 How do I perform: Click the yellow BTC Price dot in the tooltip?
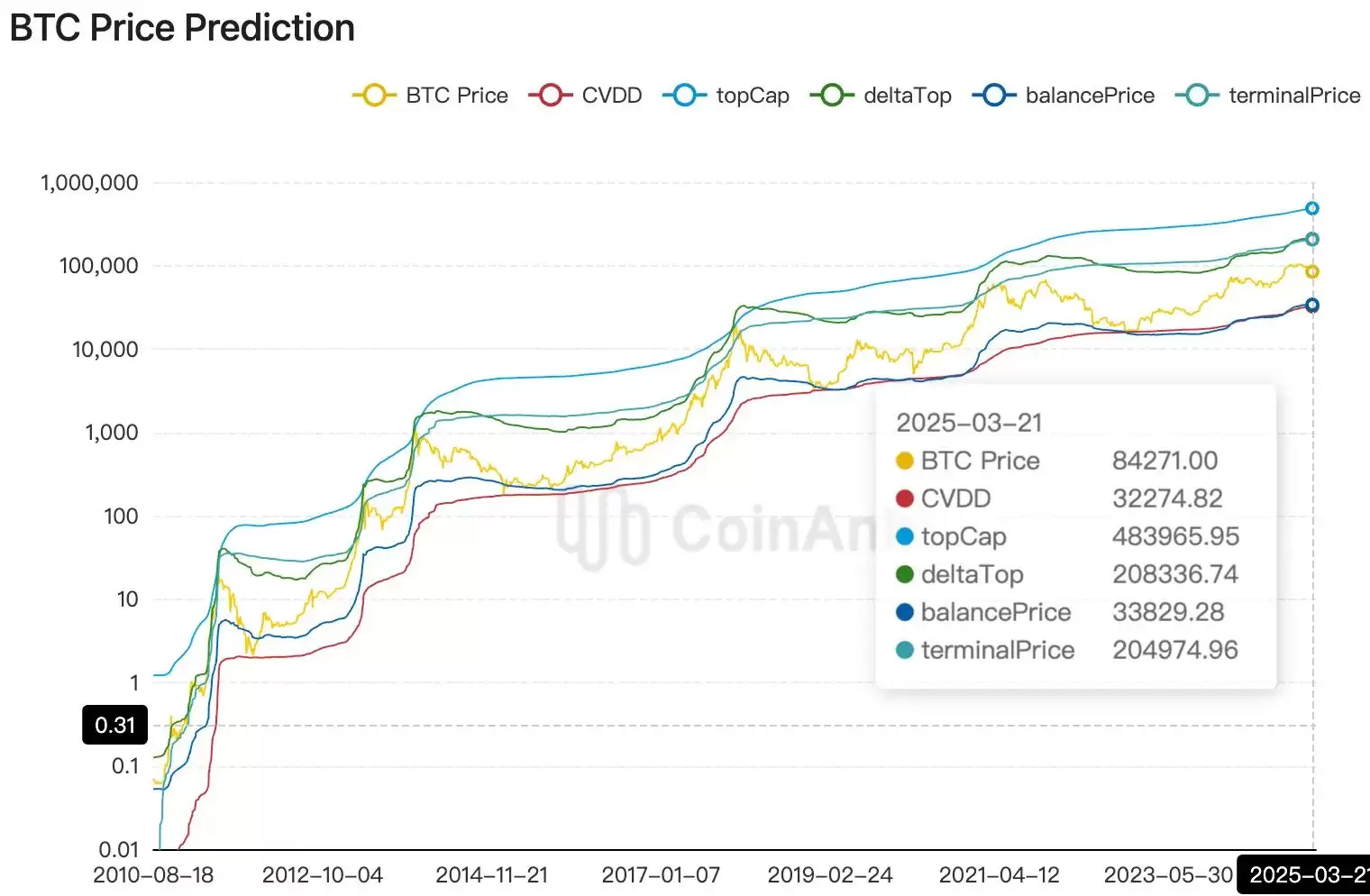click(905, 461)
